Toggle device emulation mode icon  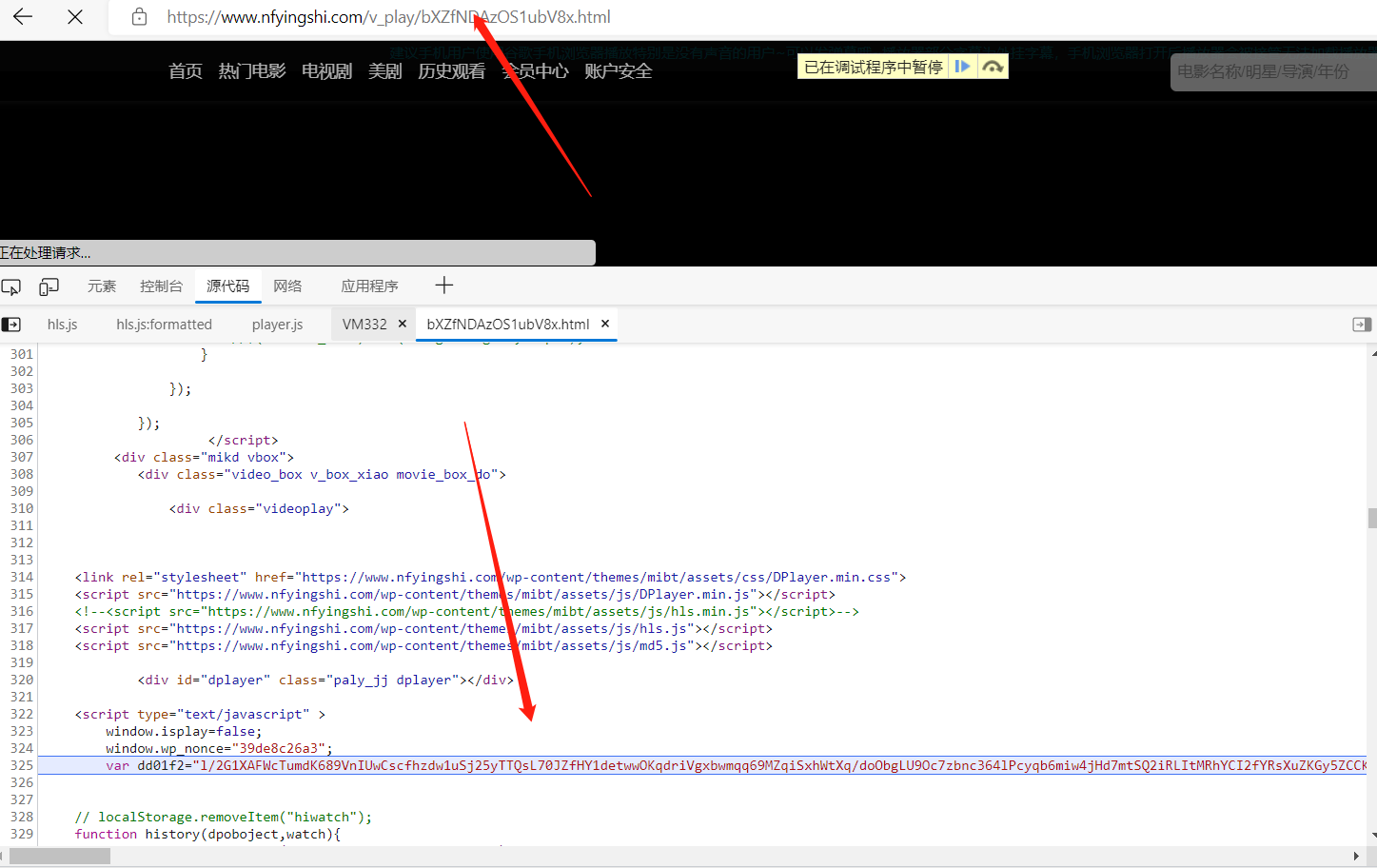[x=49, y=286]
